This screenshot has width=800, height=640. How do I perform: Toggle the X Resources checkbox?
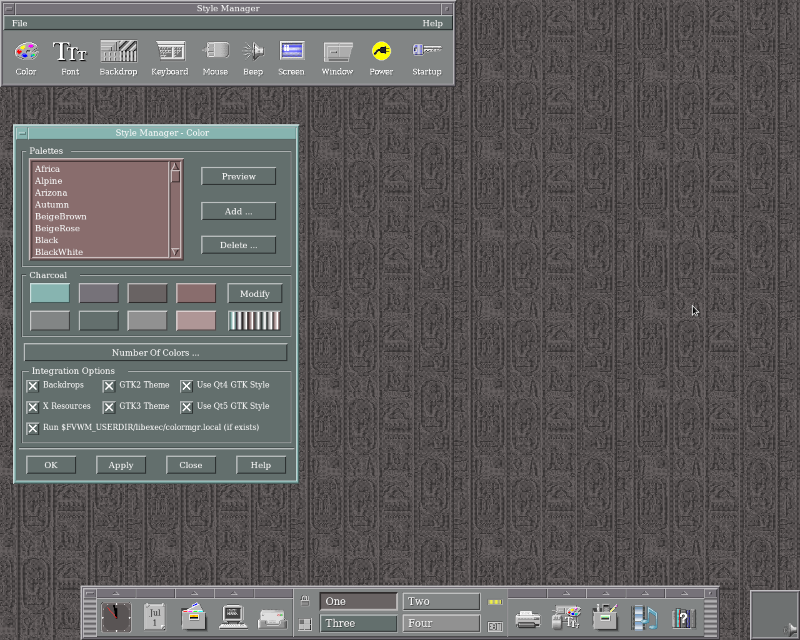click(33, 407)
